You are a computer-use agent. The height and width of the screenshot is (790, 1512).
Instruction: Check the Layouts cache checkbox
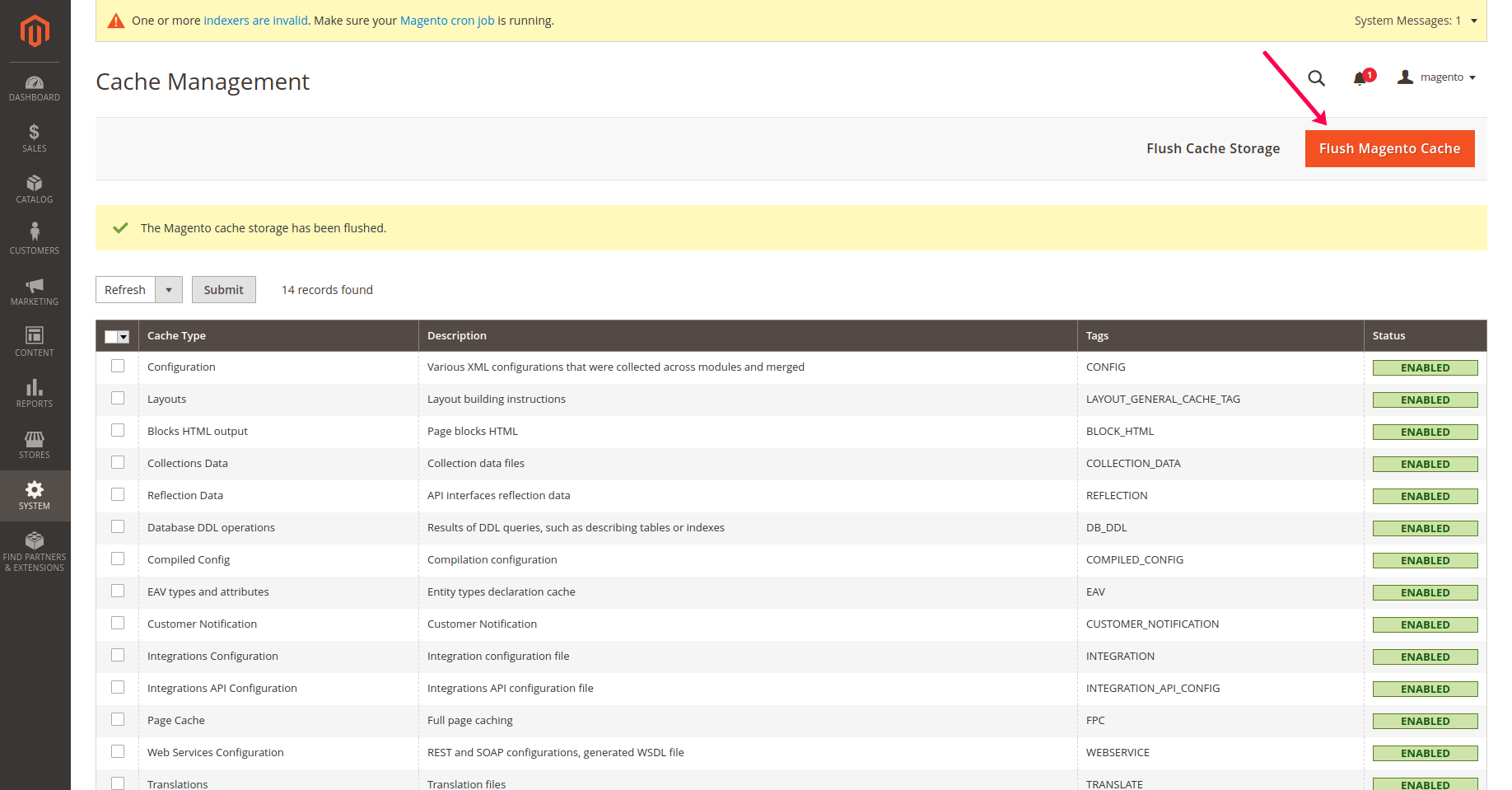point(118,398)
